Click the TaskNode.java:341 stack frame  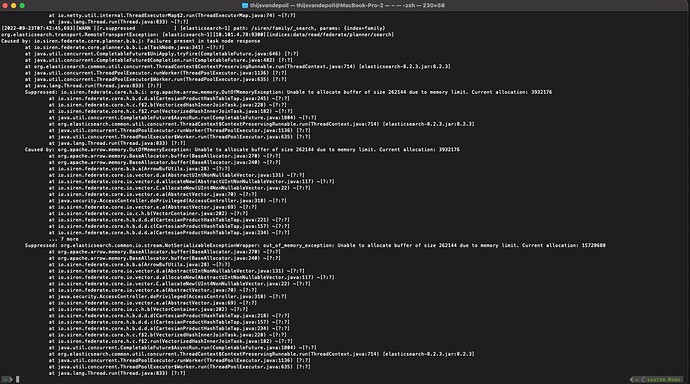click(x=124, y=47)
